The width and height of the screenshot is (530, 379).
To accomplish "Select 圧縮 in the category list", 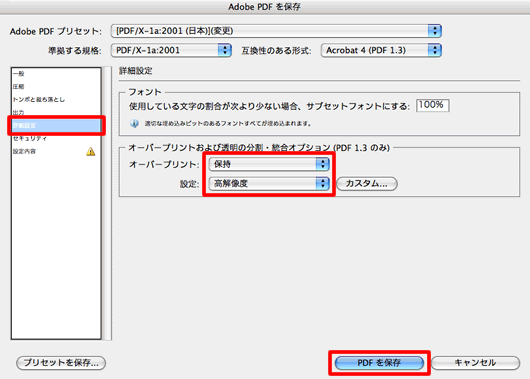I will pos(56,87).
